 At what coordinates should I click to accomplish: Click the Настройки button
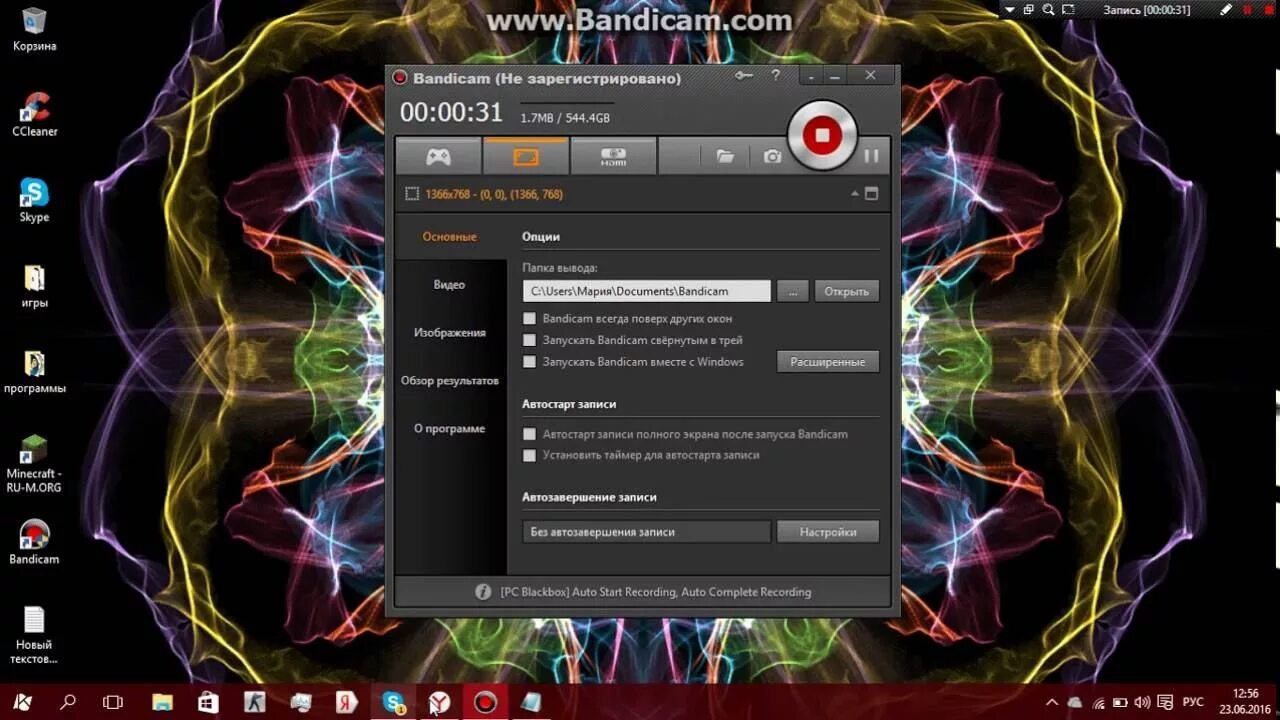[828, 532]
